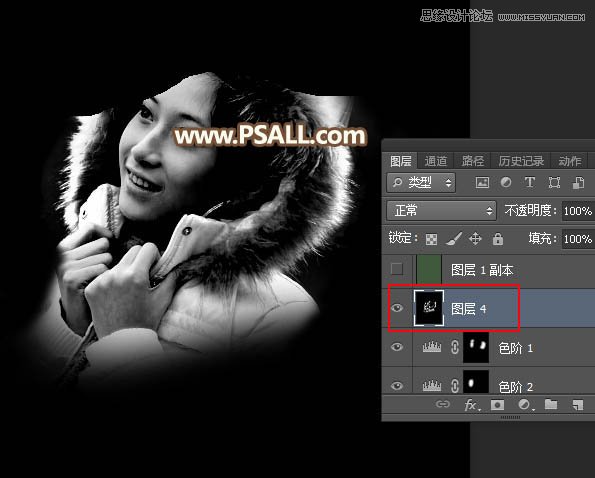Image resolution: width=595 pixels, height=478 pixels.
Task: Hide the 色阶 2 adjustment layer
Action: [397, 385]
